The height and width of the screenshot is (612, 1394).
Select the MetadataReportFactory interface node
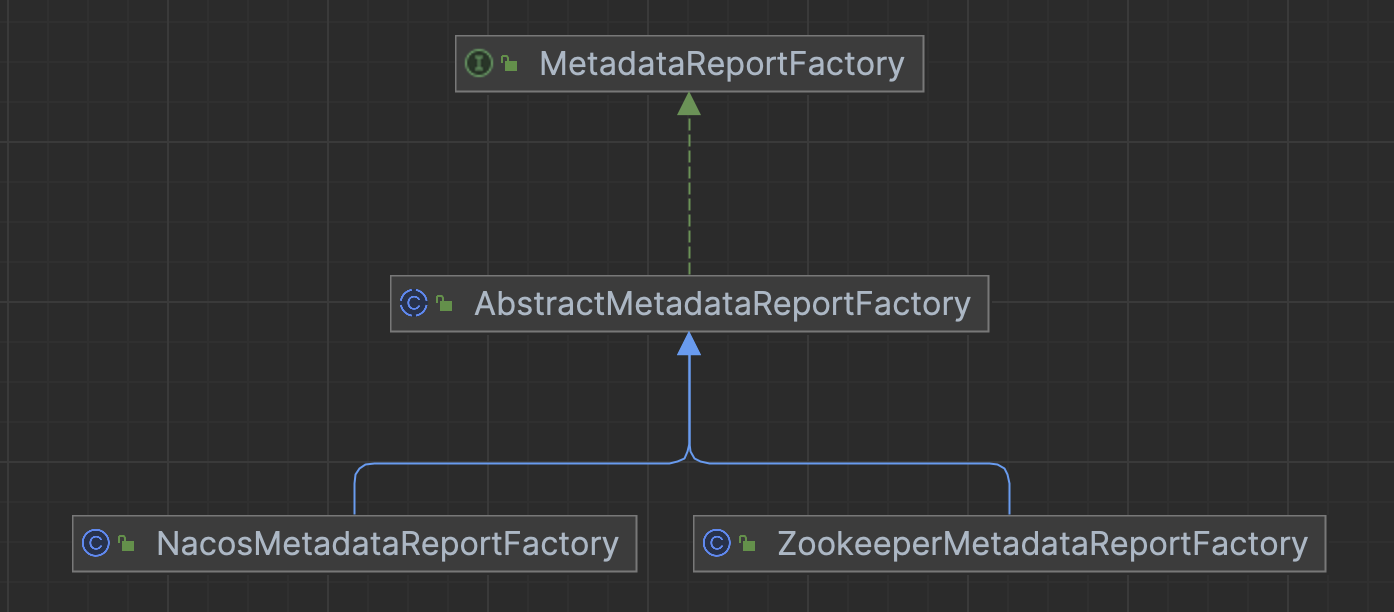pyautogui.click(x=689, y=64)
